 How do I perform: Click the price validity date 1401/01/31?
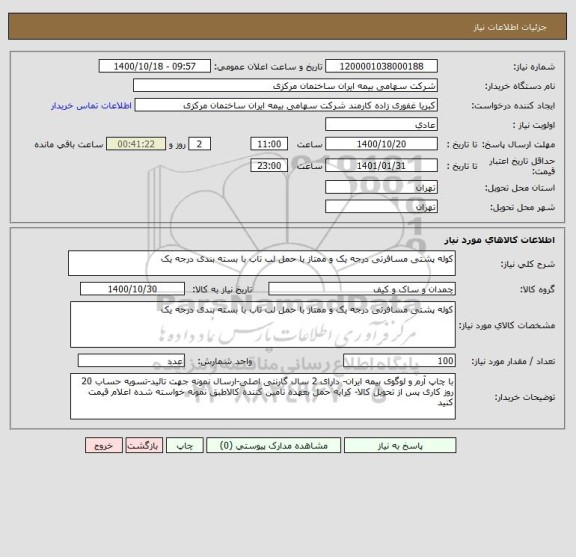click(381, 166)
